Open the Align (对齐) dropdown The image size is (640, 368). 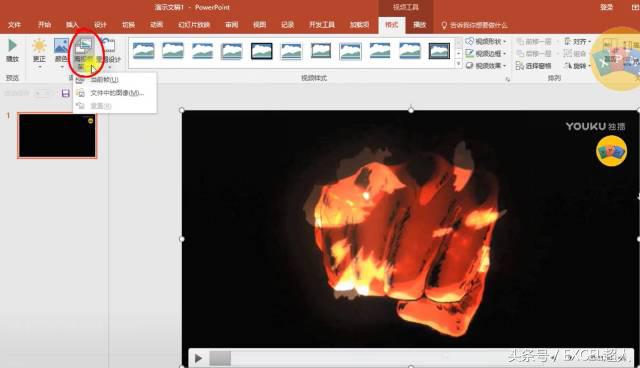coord(577,42)
